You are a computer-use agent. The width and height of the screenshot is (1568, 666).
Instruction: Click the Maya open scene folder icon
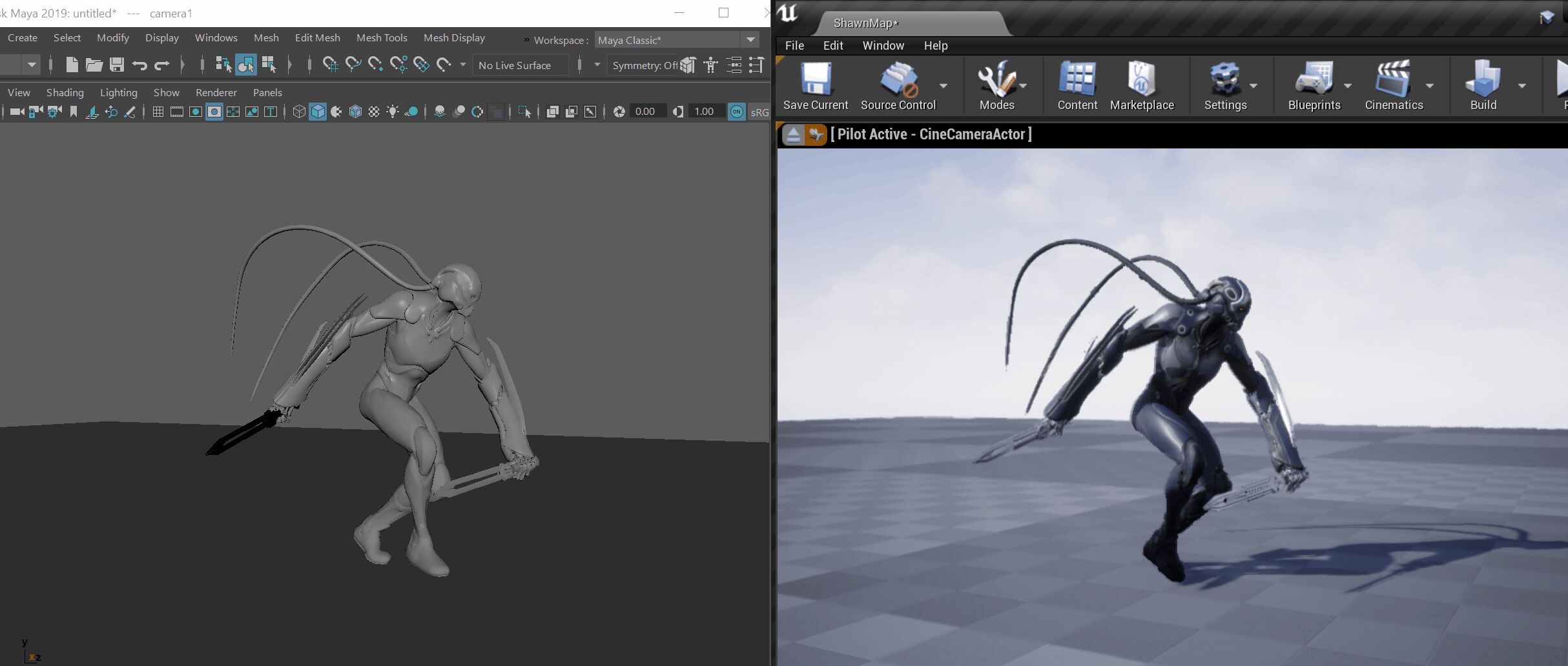click(94, 65)
